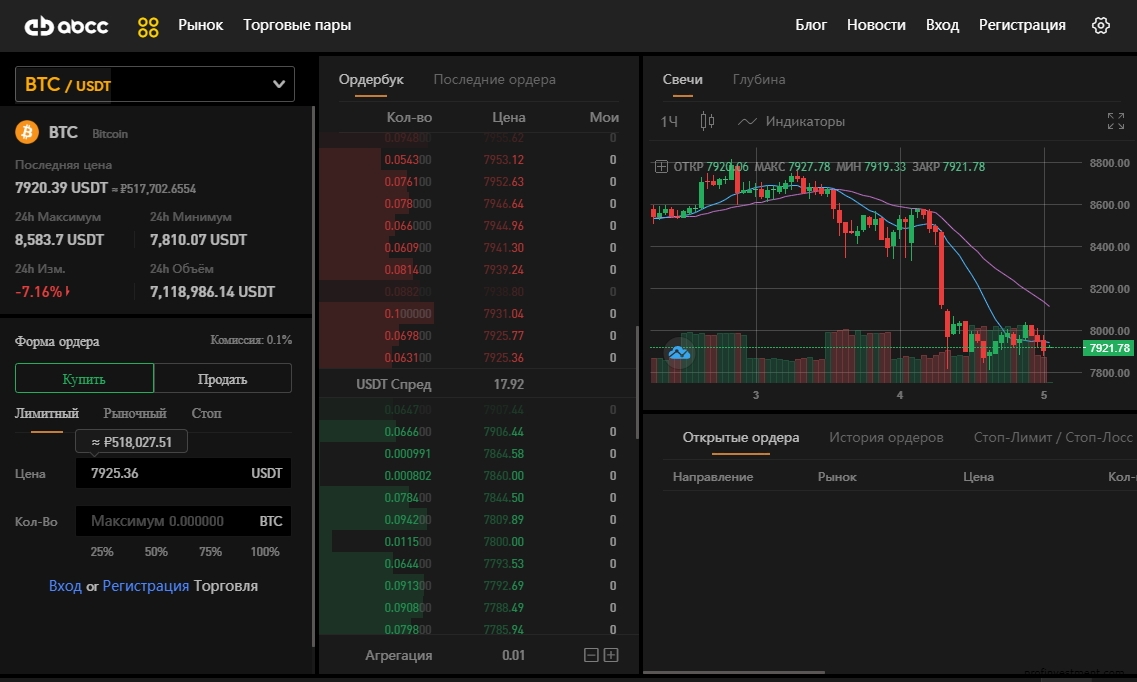The height and width of the screenshot is (682, 1137).
Task: Click Регистрация in the top navigation
Action: pos(1022,25)
